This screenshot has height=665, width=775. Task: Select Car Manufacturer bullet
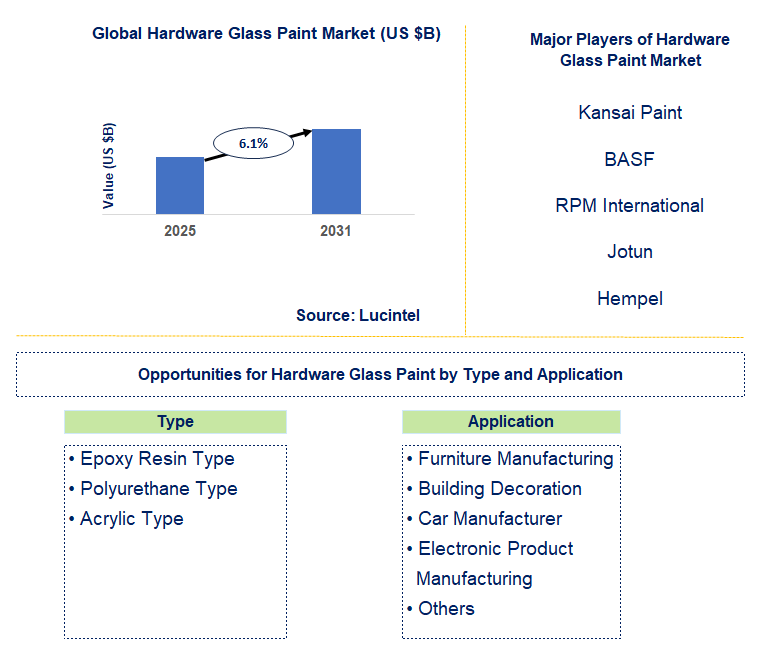click(x=484, y=519)
